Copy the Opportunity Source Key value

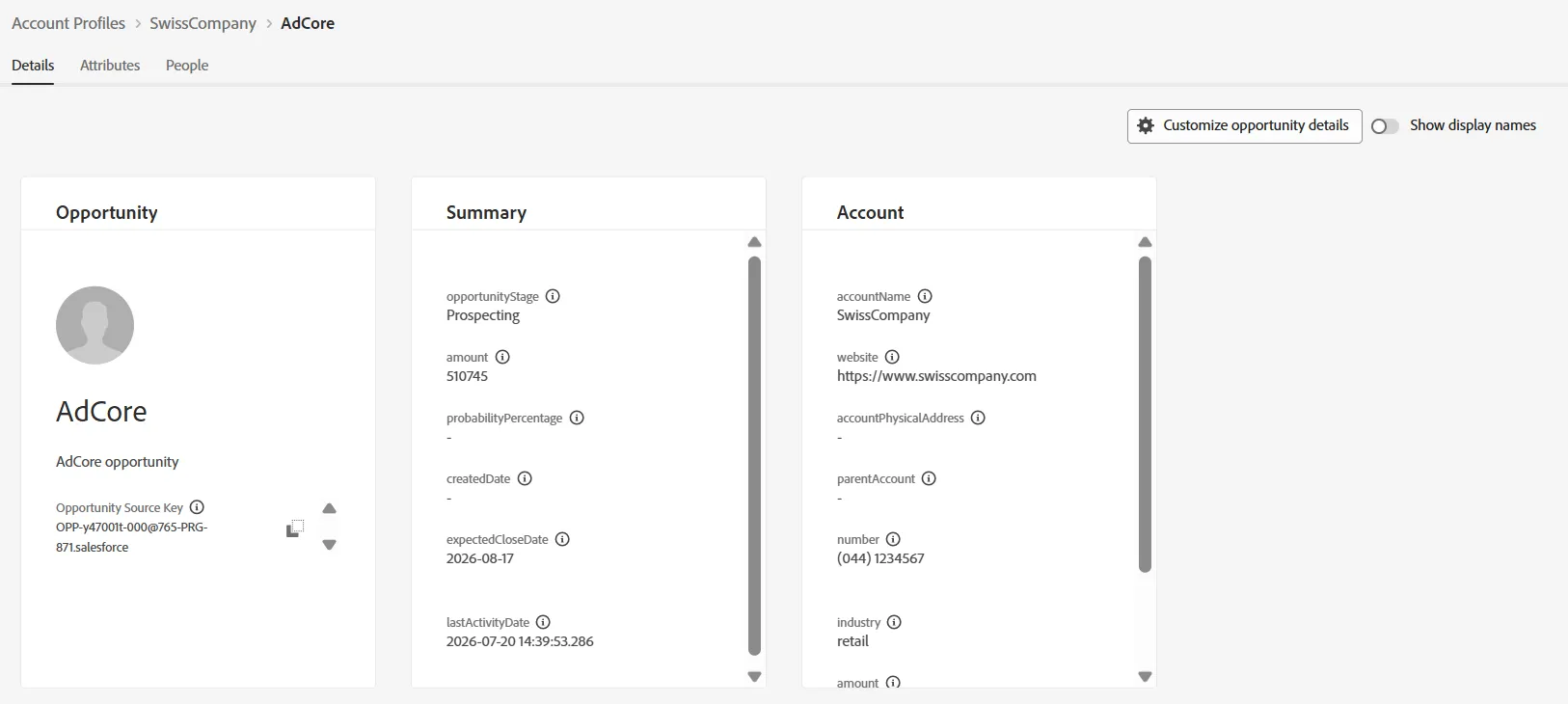(295, 528)
